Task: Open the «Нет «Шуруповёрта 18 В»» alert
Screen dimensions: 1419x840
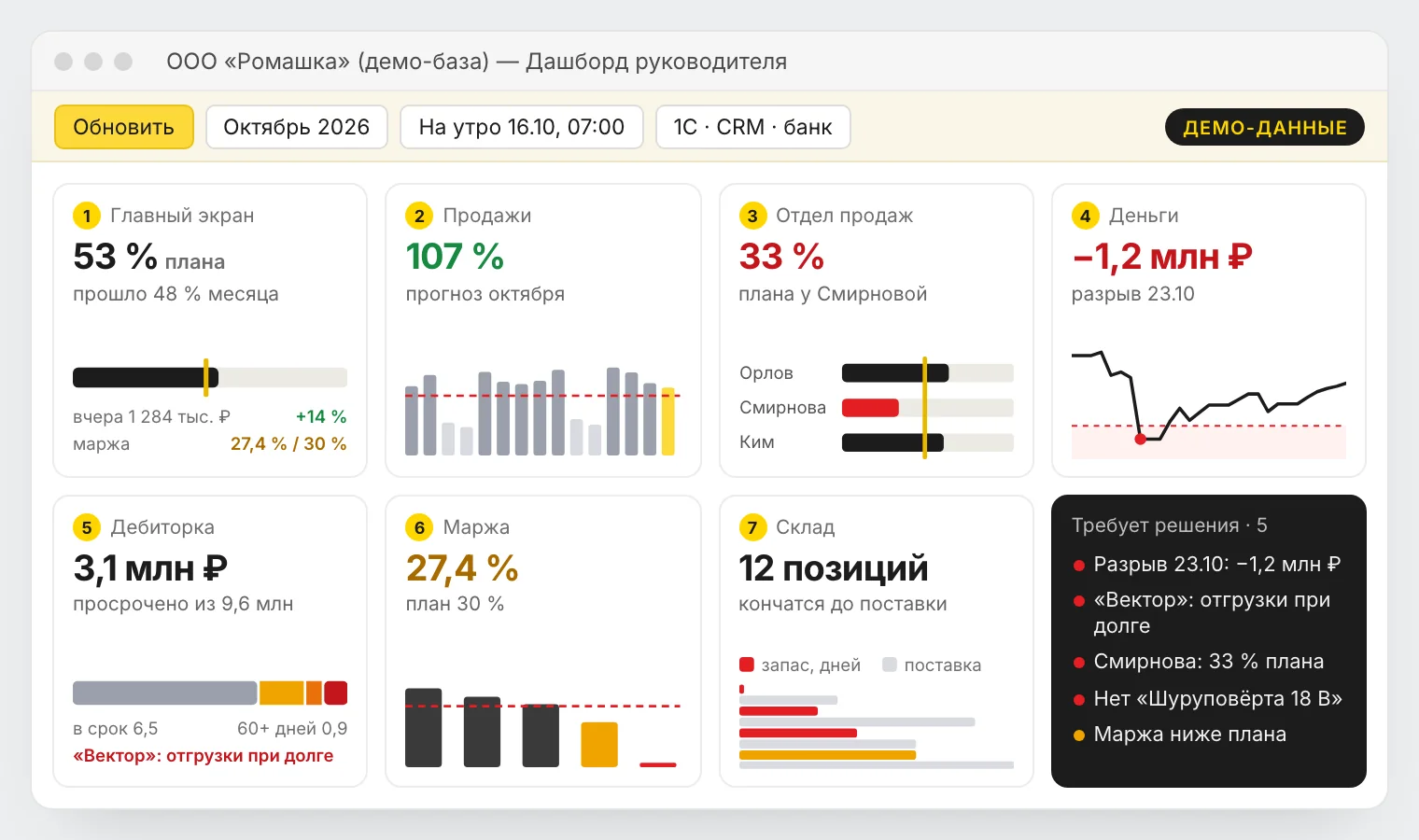Action: pyautogui.click(x=1218, y=699)
